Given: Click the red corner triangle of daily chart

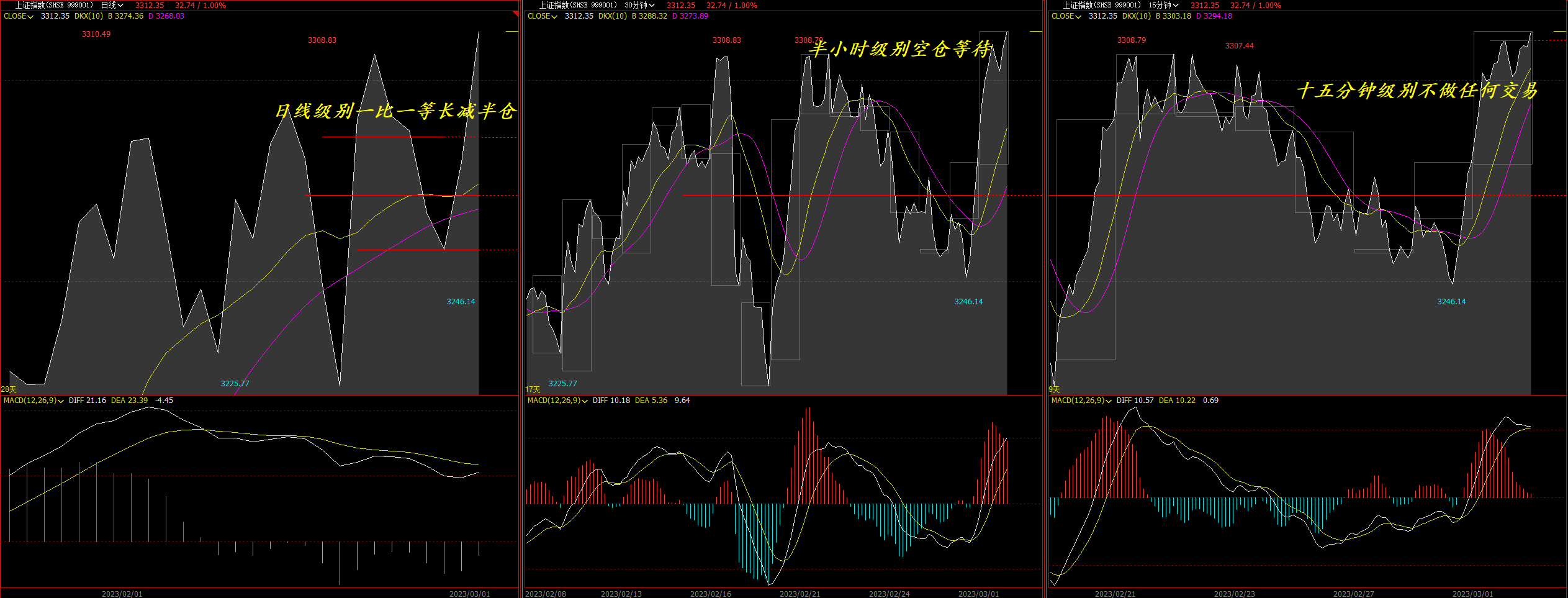Looking at the screenshot, I should tap(515, 14).
